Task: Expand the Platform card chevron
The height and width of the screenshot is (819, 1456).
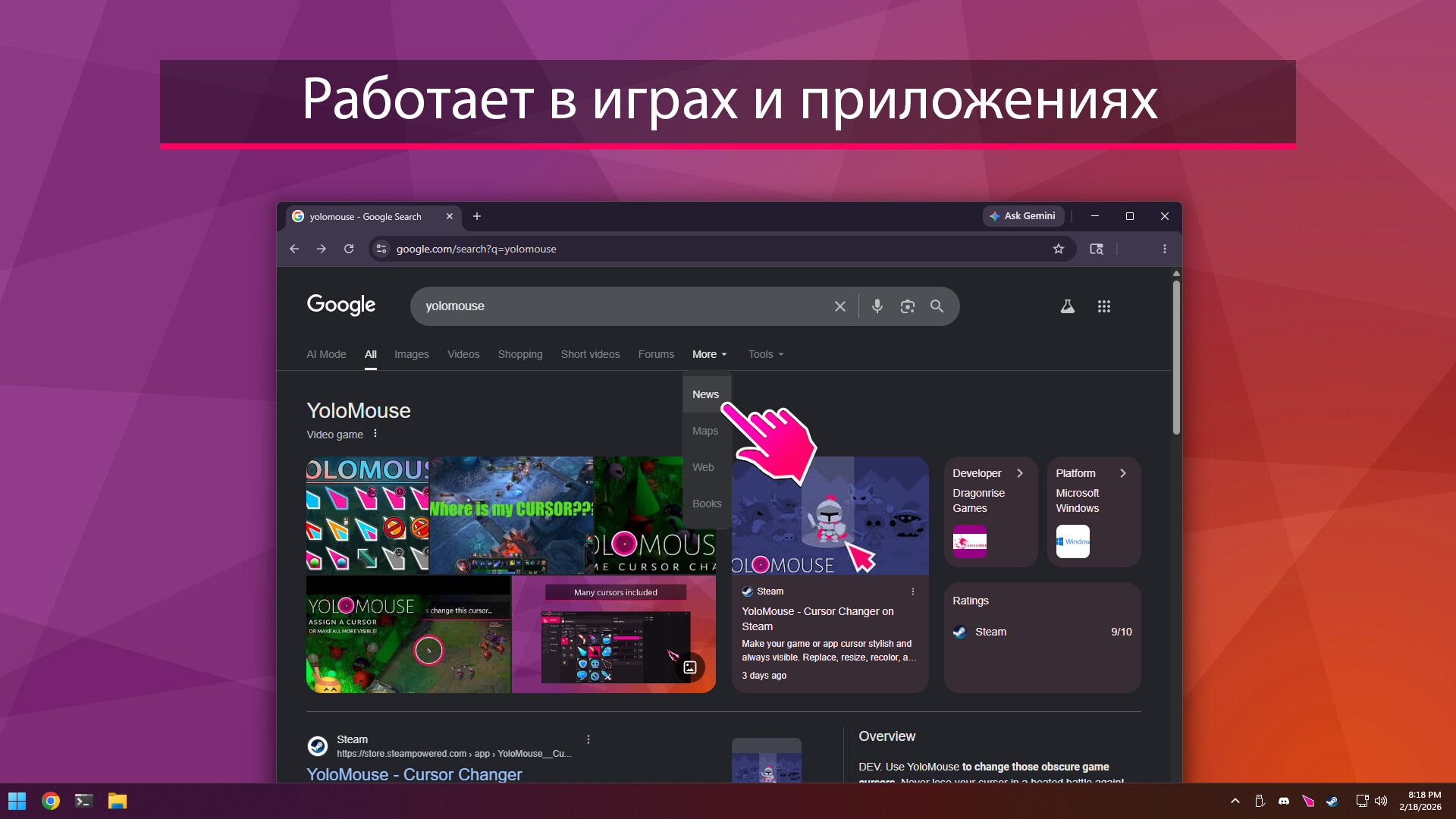Action: coord(1123,473)
